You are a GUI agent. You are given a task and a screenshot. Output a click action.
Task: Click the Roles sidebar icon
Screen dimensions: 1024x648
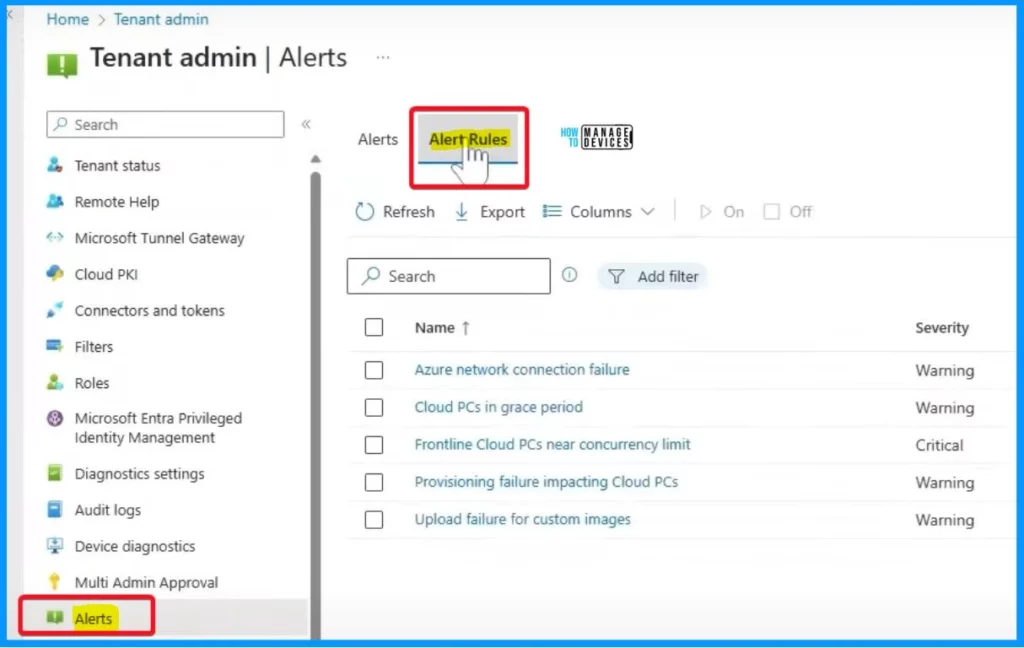55,382
